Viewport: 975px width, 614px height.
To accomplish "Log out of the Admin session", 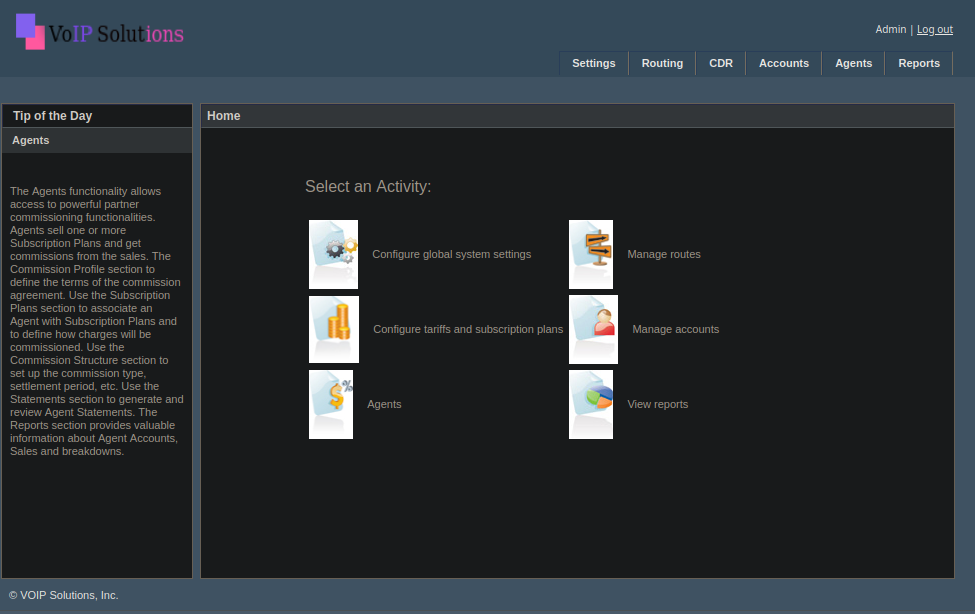I will 934,30.
